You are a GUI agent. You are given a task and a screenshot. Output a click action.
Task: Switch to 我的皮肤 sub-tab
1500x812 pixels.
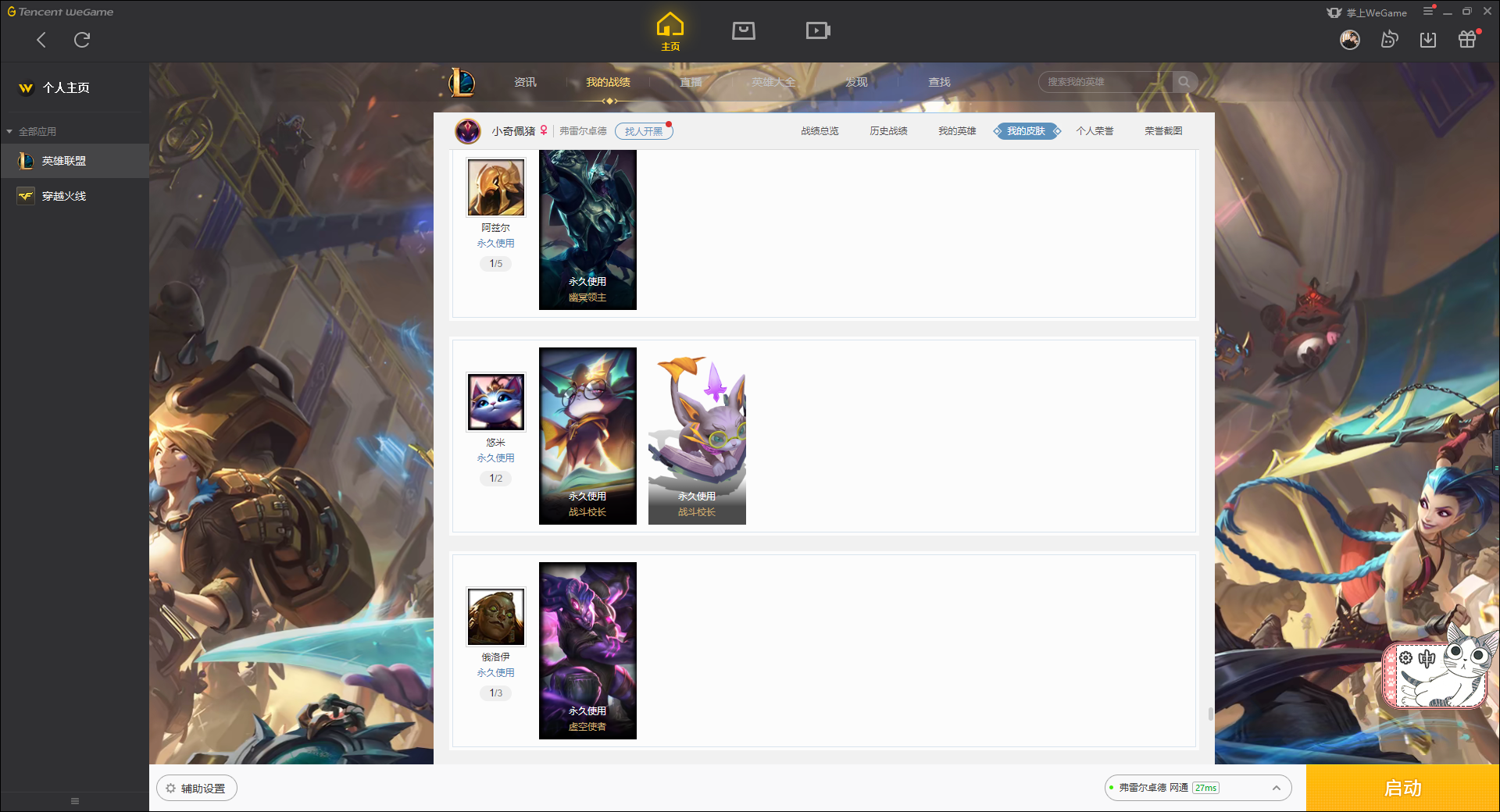pos(1027,131)
